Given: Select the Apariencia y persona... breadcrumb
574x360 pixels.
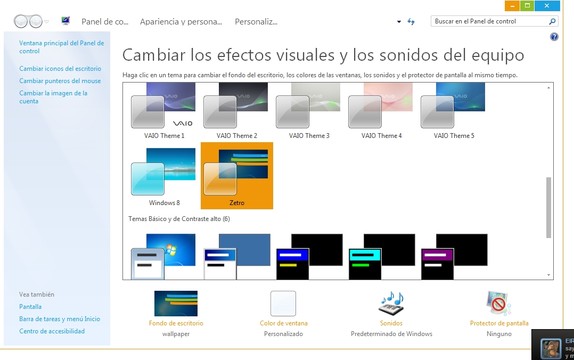Looking at the screenshot, I should pyautogui.click(x=181, y=22).
